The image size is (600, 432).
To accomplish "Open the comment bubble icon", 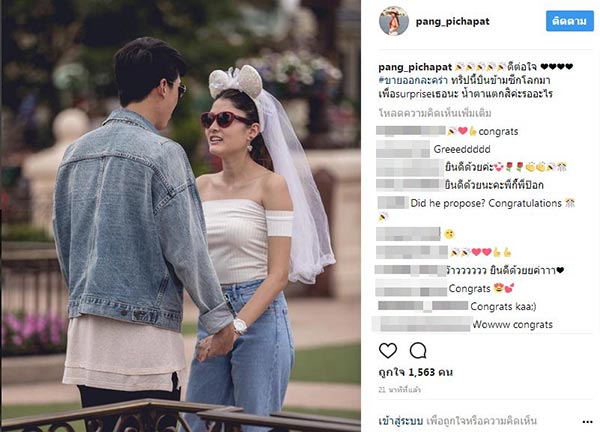I will [x=418, y=350].
